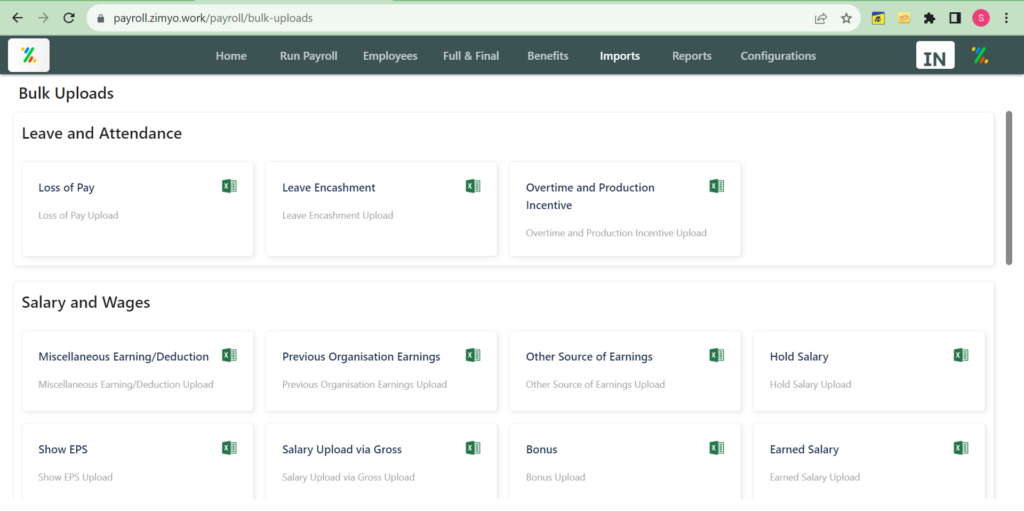Click Excel icon on Other Source of Earnings card
The height and width of the screenshot is (512, 1024).
click(x=716, y=355)
